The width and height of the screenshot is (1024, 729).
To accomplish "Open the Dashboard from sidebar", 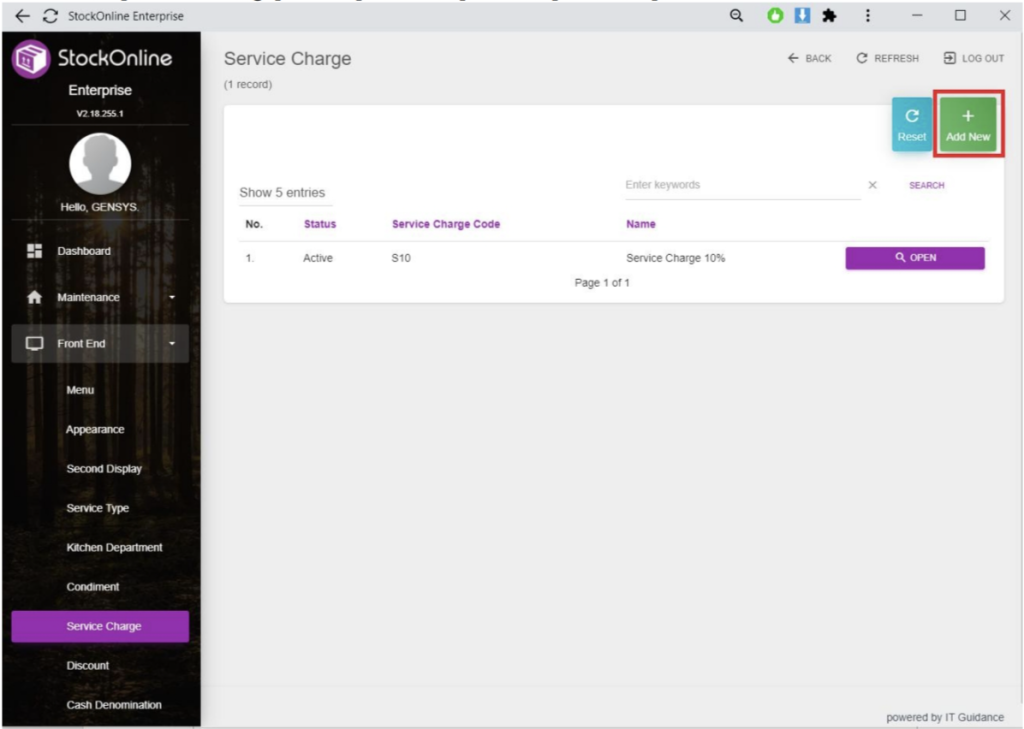I will [84, 251].
